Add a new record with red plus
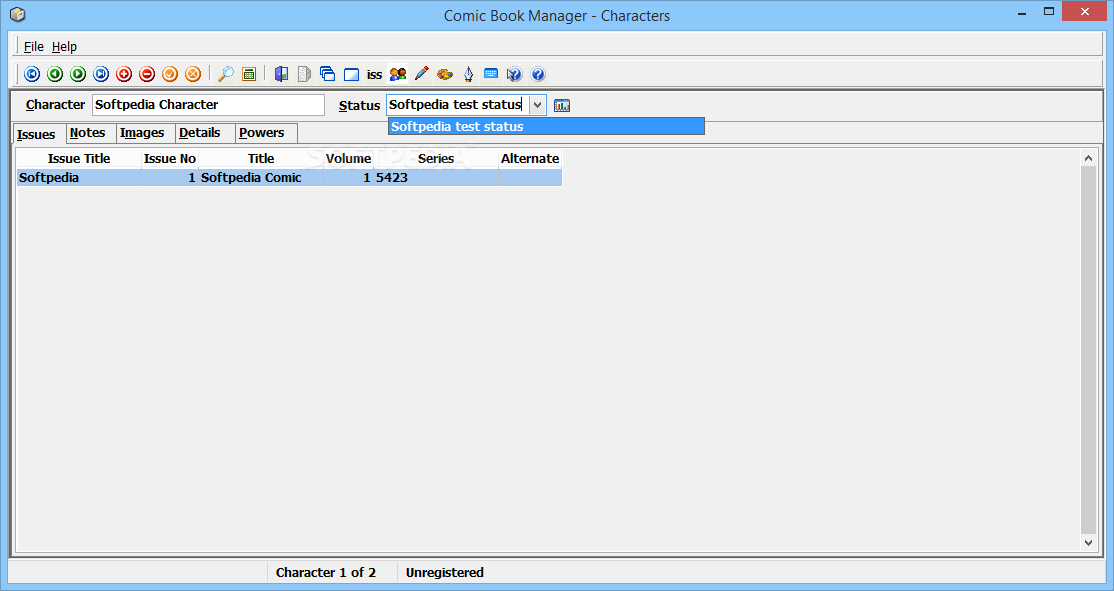The image size is (1114, 591). tap(124, 74)
